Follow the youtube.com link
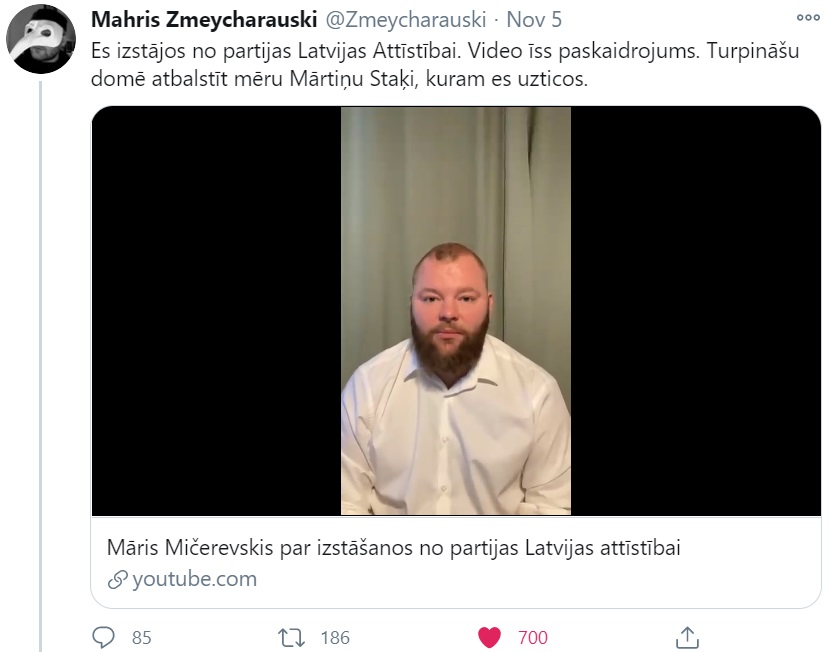Image resolution: width=829 pixels, height=652 pixels. pos(195,579)
